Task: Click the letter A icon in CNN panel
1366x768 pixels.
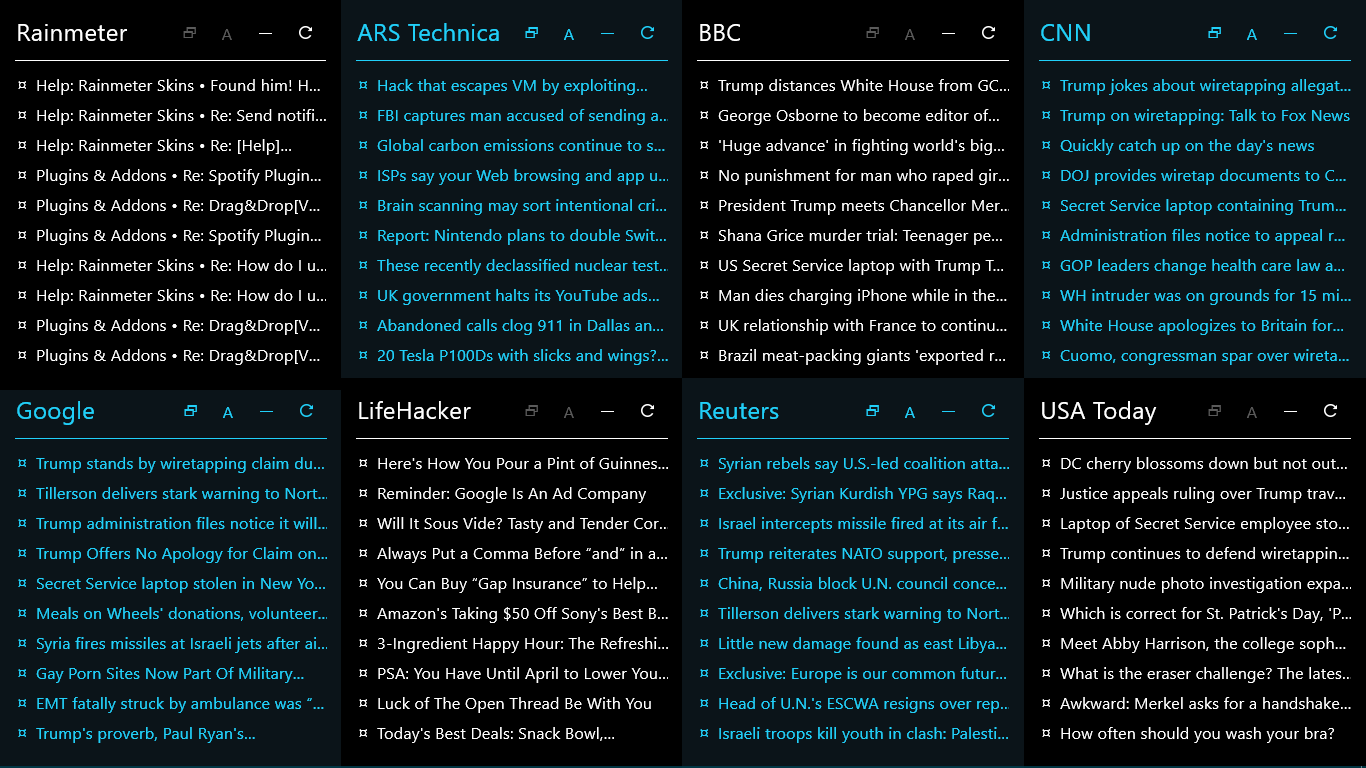Action: coord(1252,35)
